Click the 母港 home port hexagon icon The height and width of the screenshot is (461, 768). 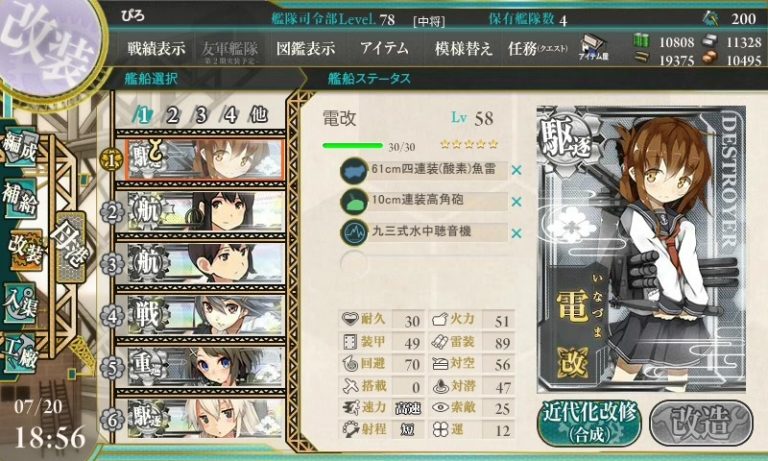(x=70, y=246)
